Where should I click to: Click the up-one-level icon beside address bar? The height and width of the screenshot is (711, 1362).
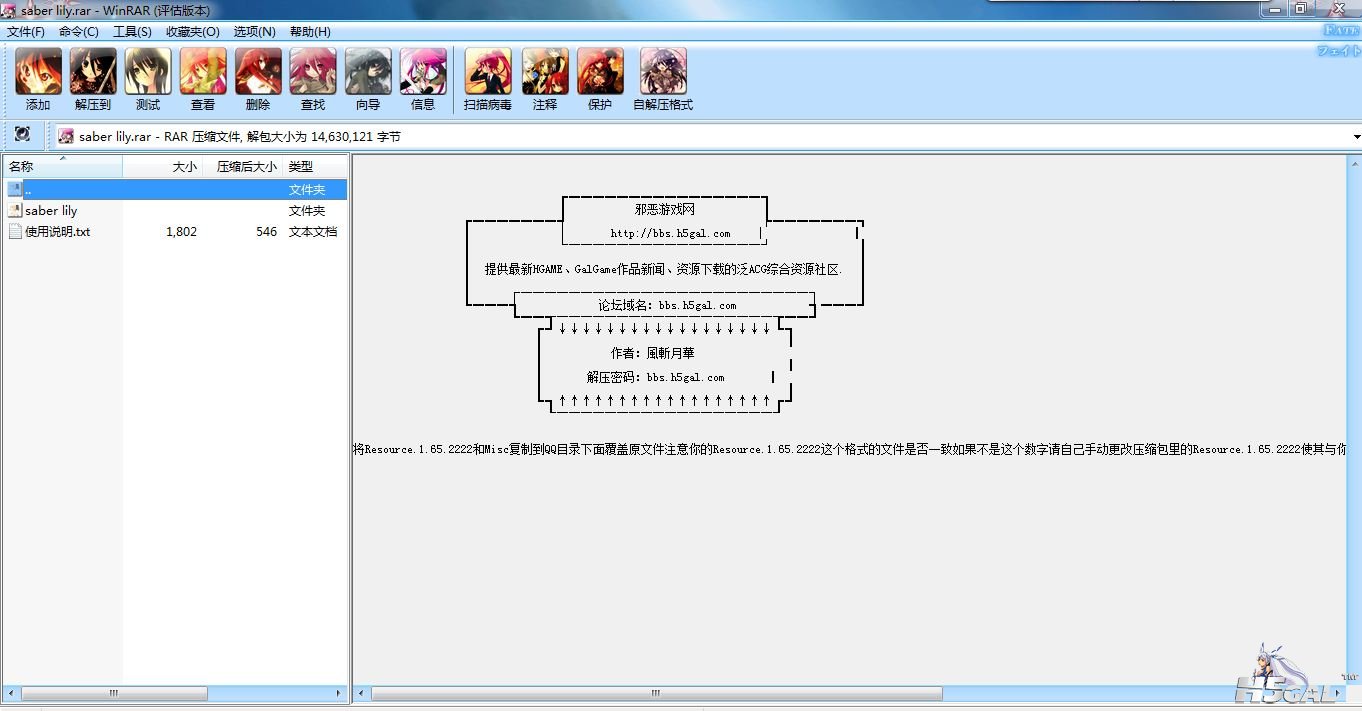22,135
